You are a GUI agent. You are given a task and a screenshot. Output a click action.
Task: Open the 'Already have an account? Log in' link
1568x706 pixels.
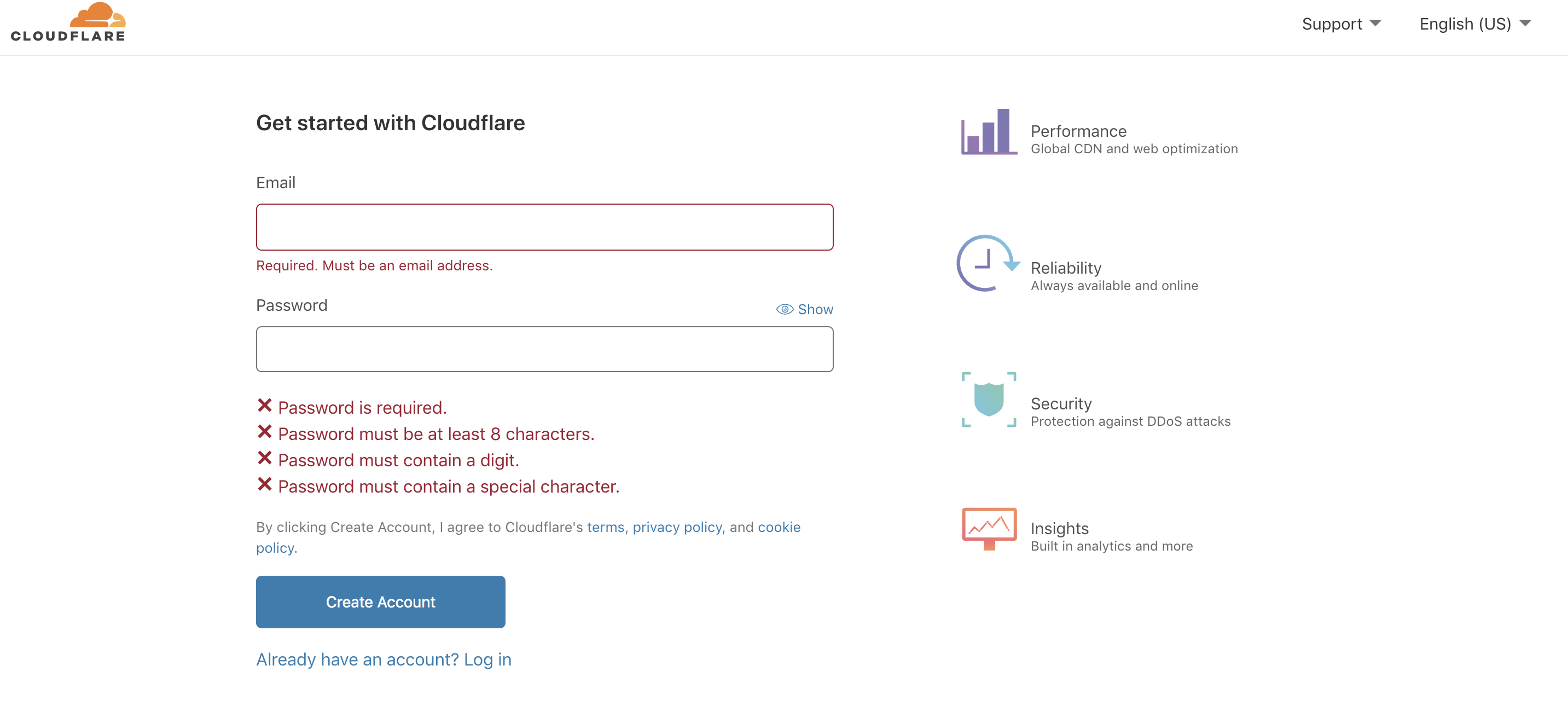click(384, 659)
